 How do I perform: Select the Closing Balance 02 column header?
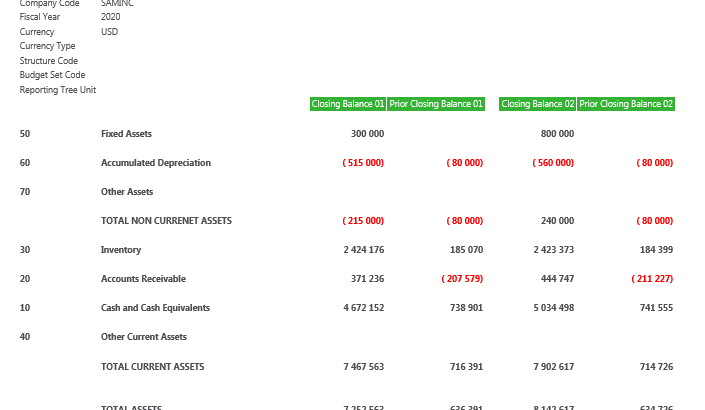pos(537,104)
